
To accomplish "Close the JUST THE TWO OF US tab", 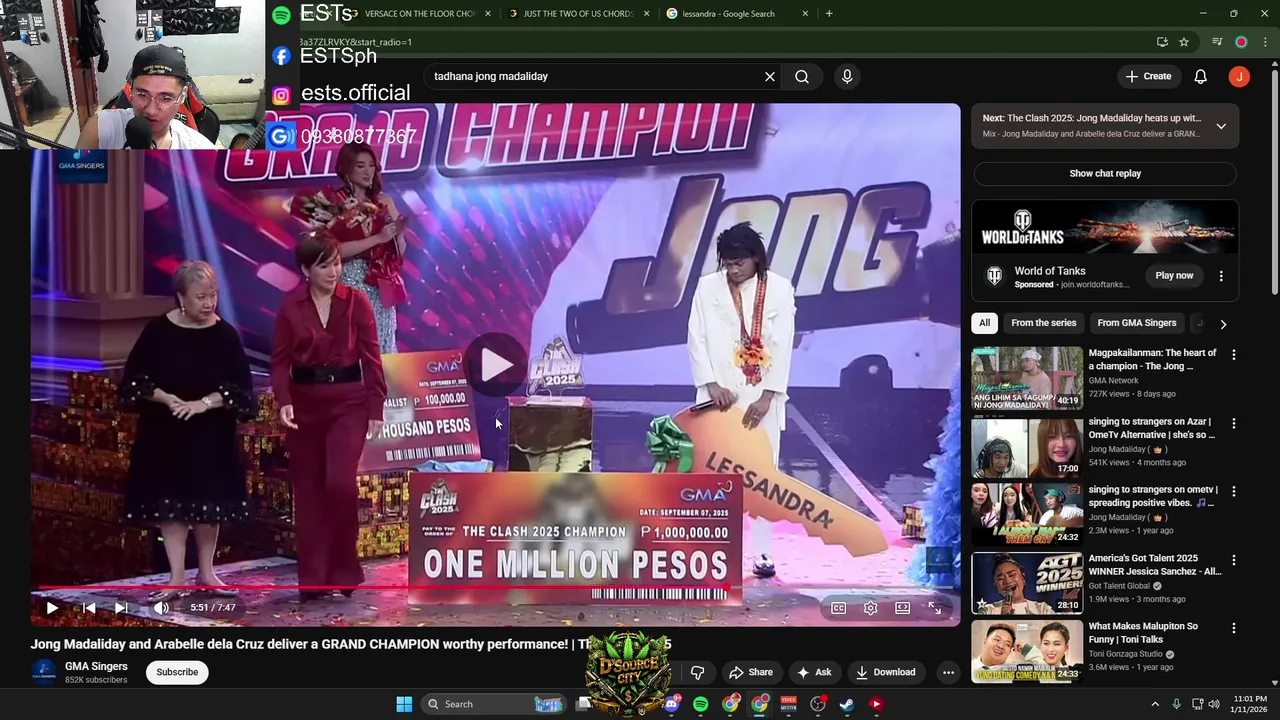I will [x=646, y=13].
